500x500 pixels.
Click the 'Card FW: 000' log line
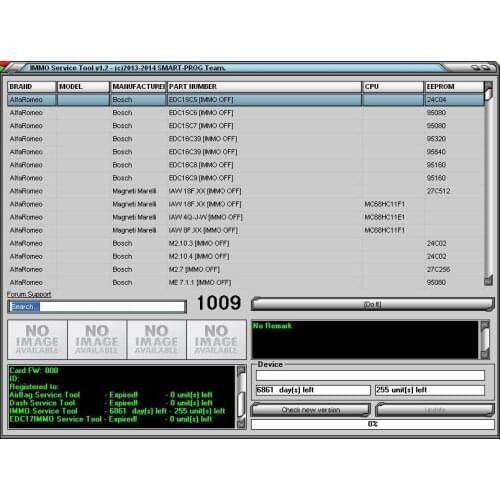click(x=34, y=371)
